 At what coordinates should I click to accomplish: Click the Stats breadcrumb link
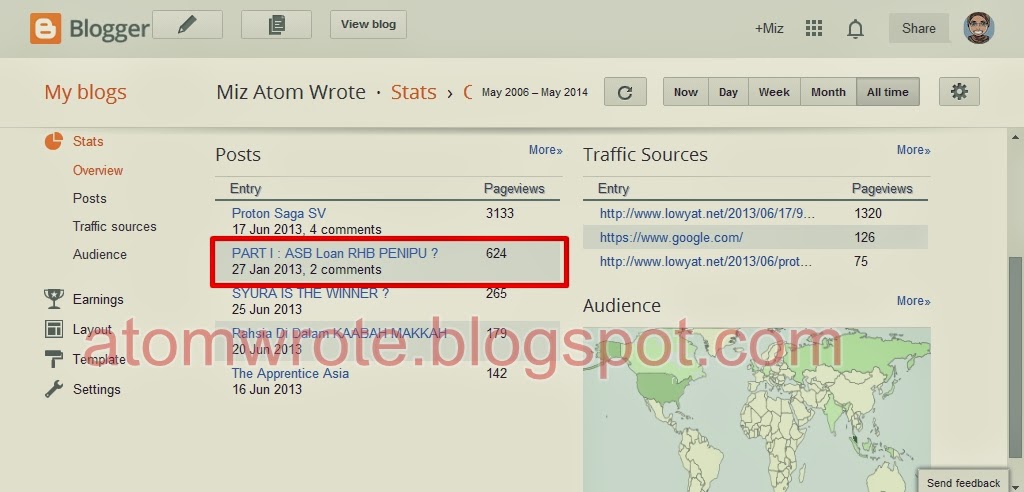click(413, 92)
